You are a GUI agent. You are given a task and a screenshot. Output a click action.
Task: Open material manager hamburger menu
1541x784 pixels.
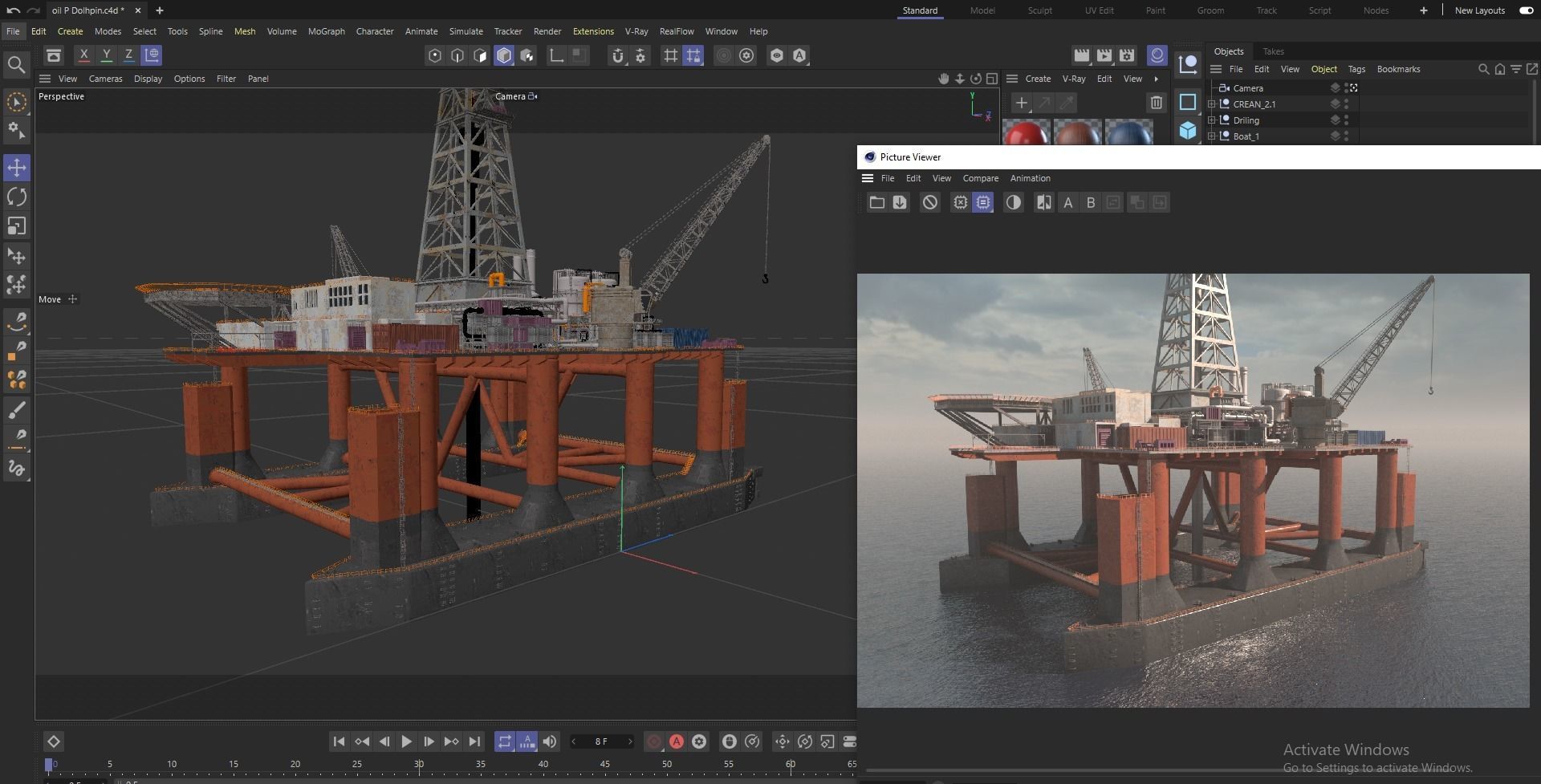(1012, 79)
